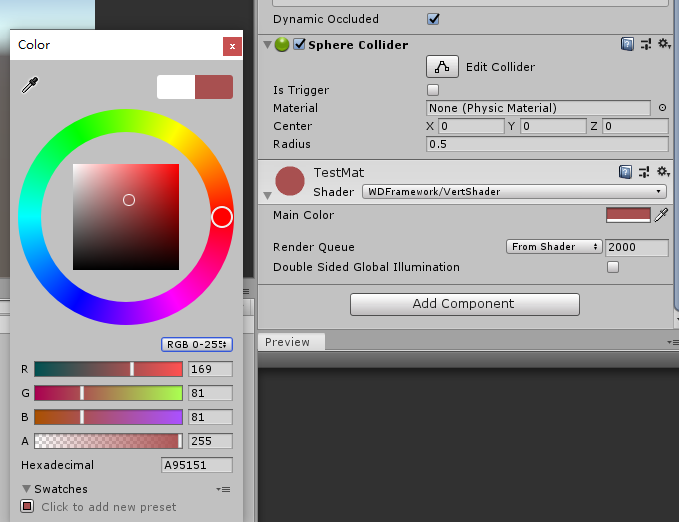Edit the Radius field showing 0.5
The height and width of the screenshot is (522, 679).
[x=547, y=144]
